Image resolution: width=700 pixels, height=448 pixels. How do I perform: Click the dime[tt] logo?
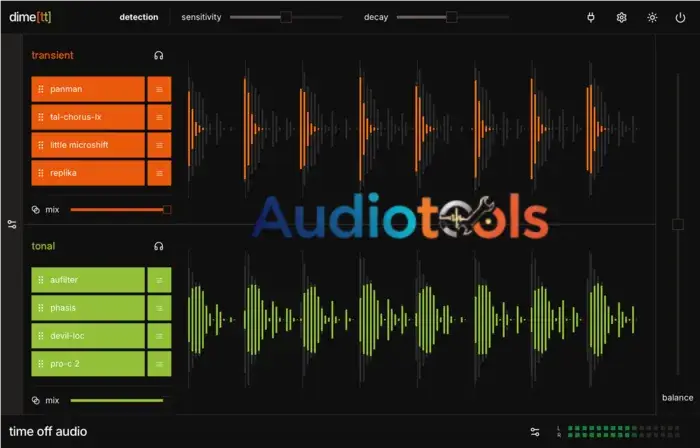tap(30, 17)
